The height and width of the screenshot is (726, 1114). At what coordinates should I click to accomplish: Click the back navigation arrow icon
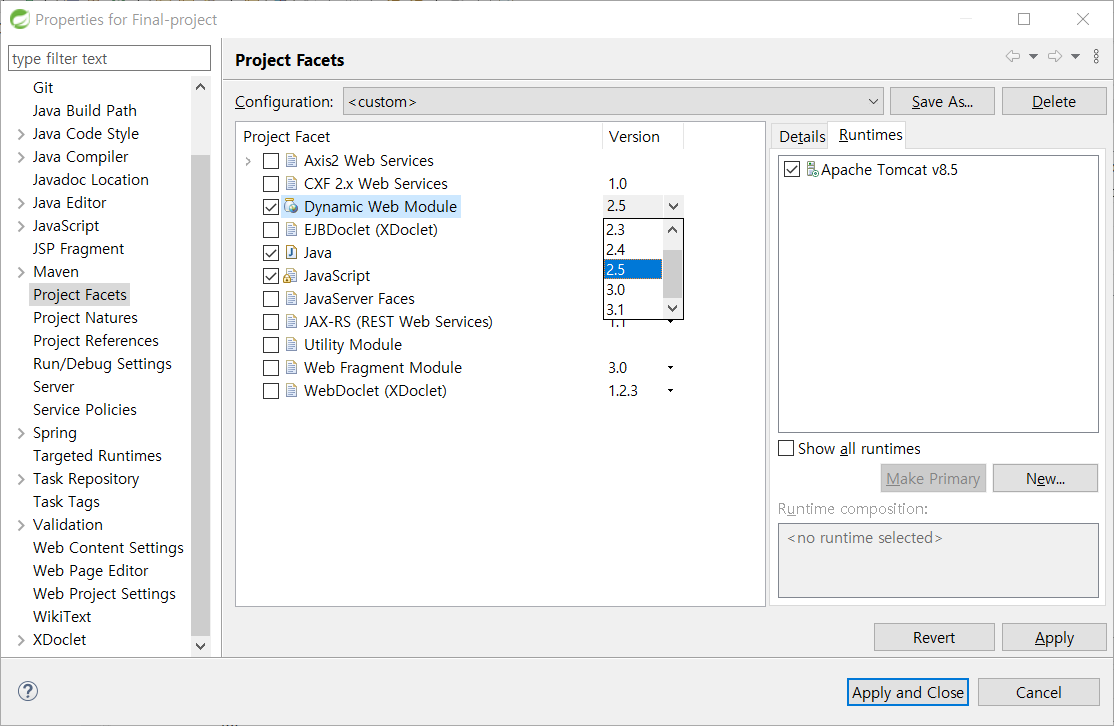[x=1013, y=56]
